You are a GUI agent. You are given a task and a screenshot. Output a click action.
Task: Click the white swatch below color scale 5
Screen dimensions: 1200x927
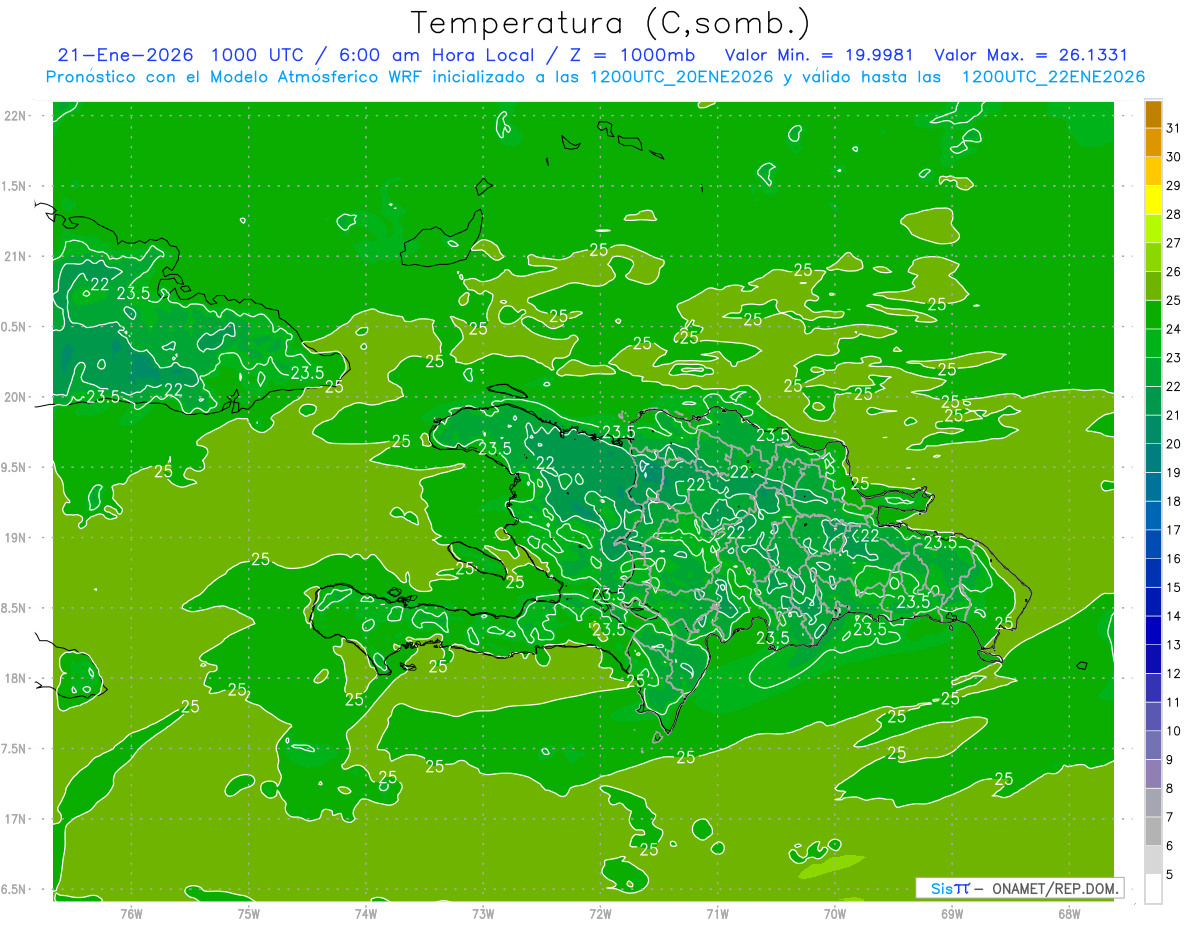(1153, 889)
